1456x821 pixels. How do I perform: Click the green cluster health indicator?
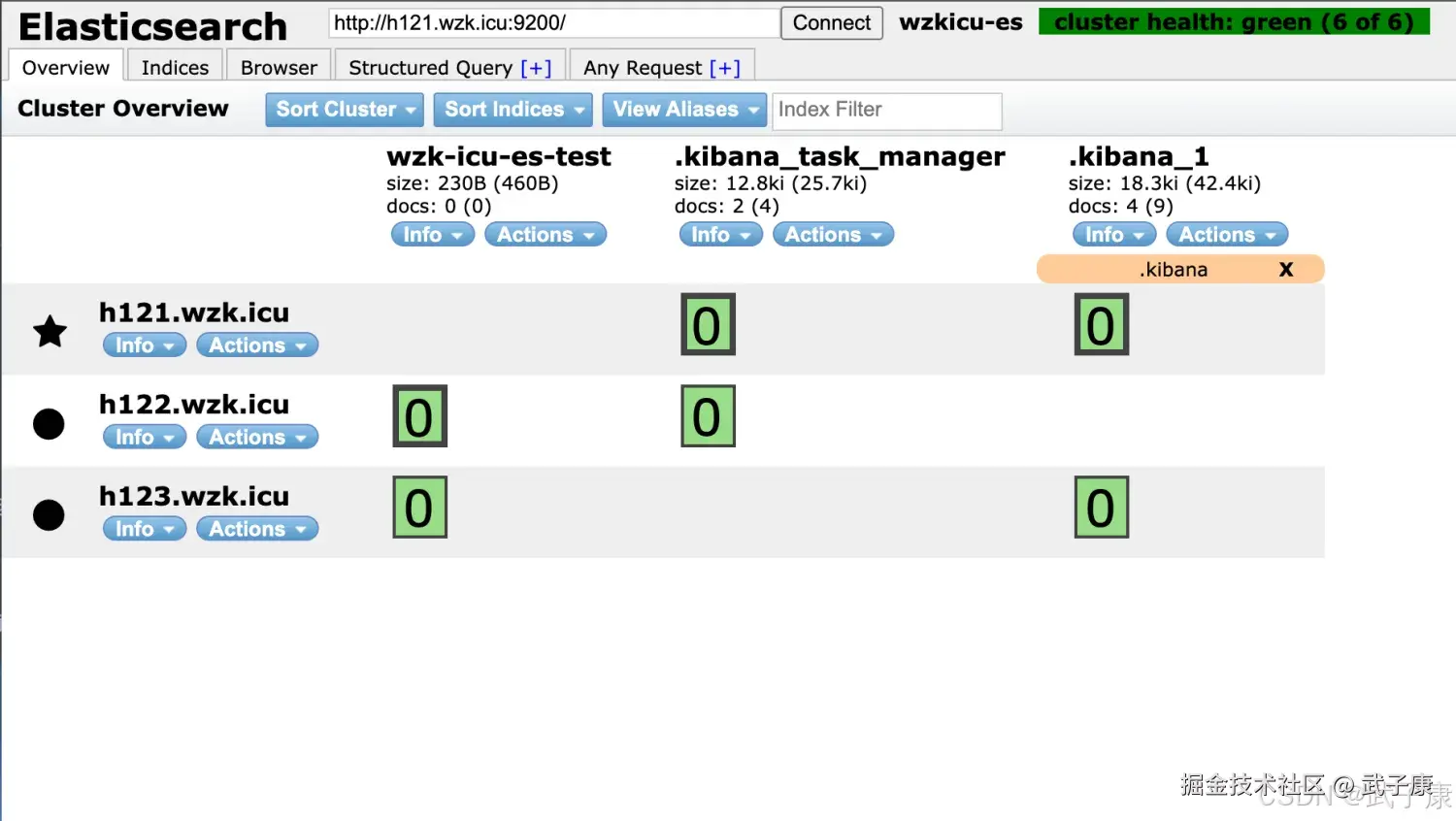[x=1234, y=21]
